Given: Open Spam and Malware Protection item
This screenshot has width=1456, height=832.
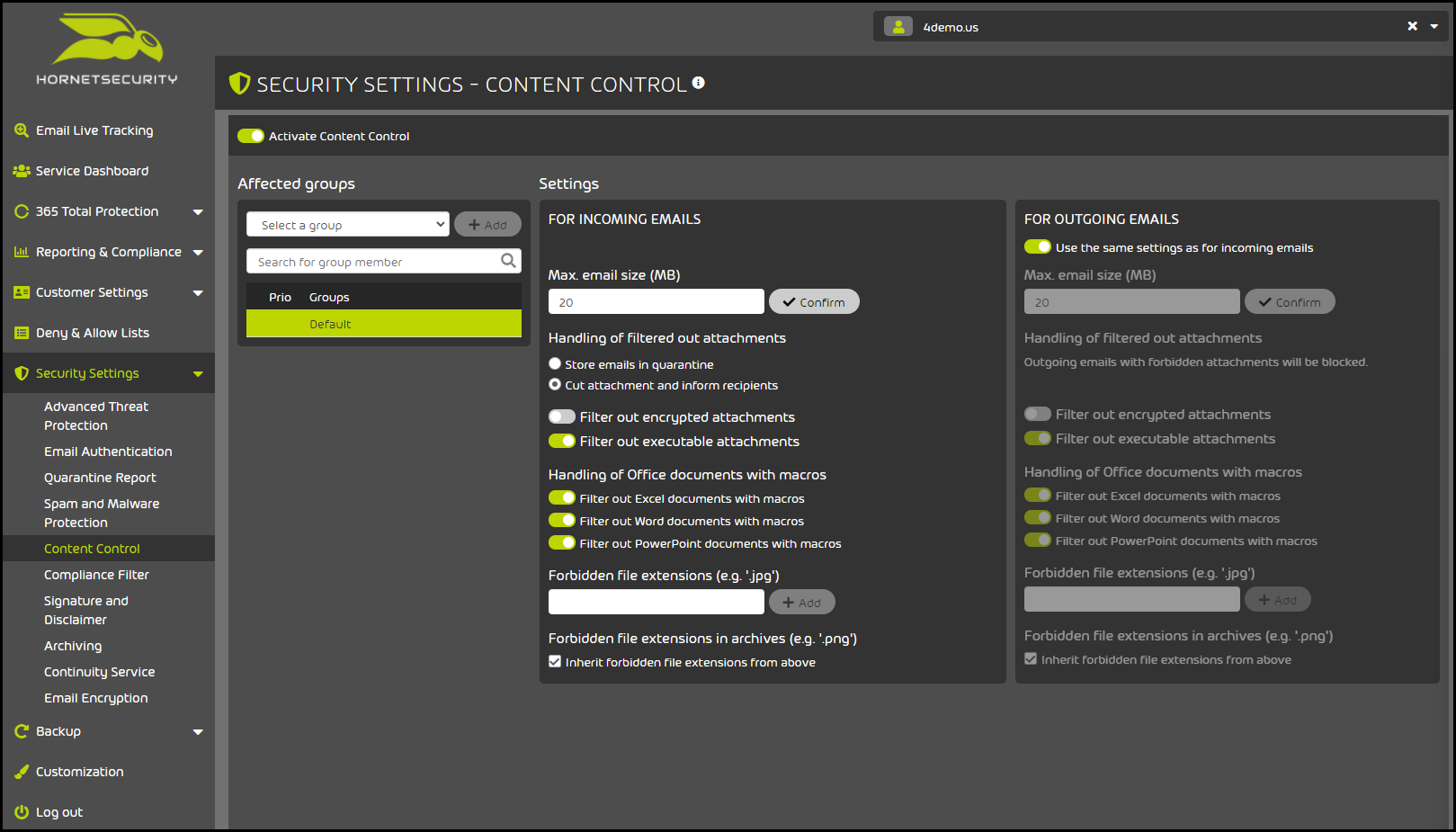Looking at the screenshot, I should coord(102,513).
